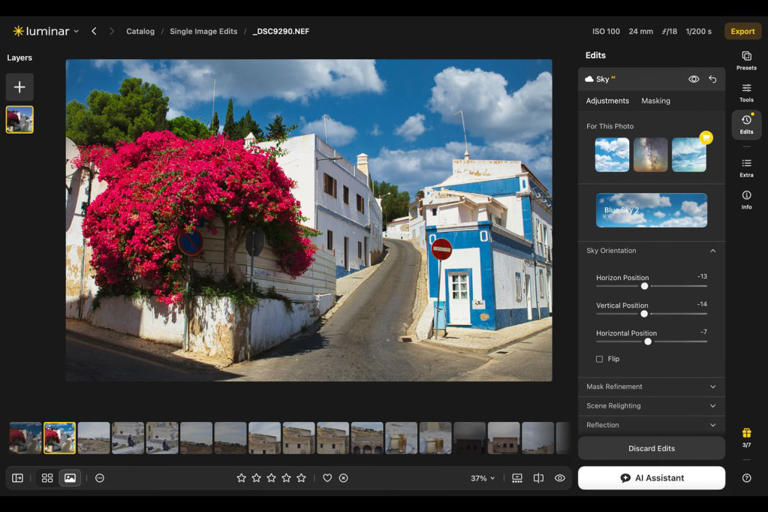Viewport: 768px width, 512px height.
Task: Go back with the left arrow
Action: tap(94, 31)
